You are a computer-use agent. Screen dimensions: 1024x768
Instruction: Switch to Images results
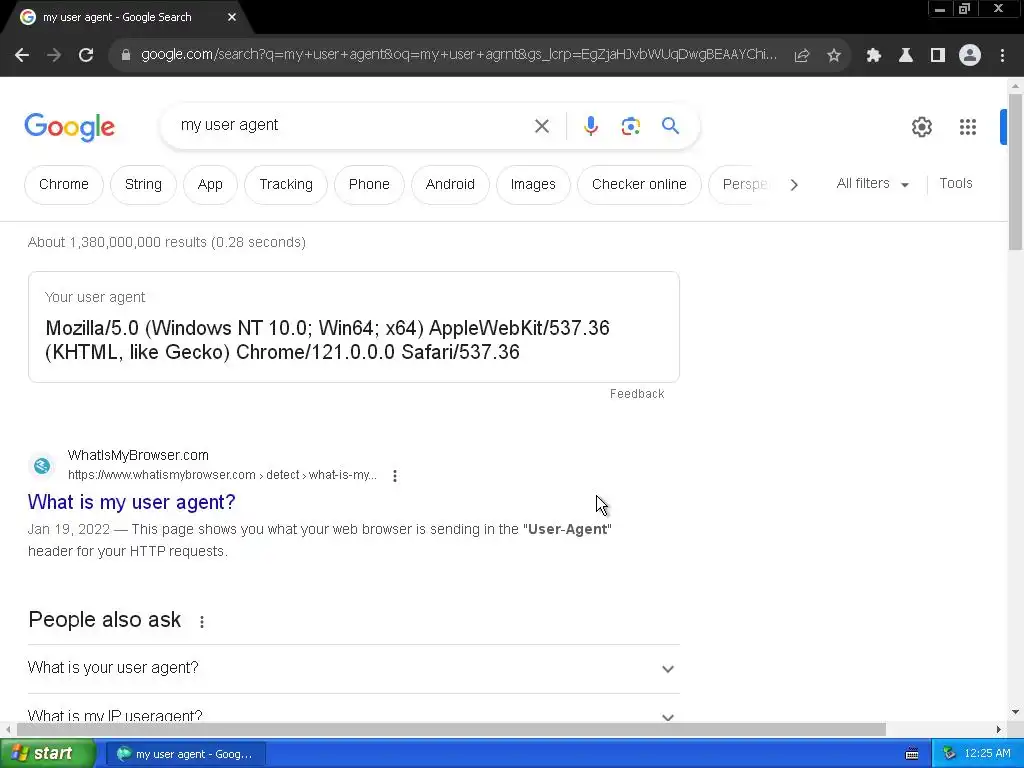[533, 185]
